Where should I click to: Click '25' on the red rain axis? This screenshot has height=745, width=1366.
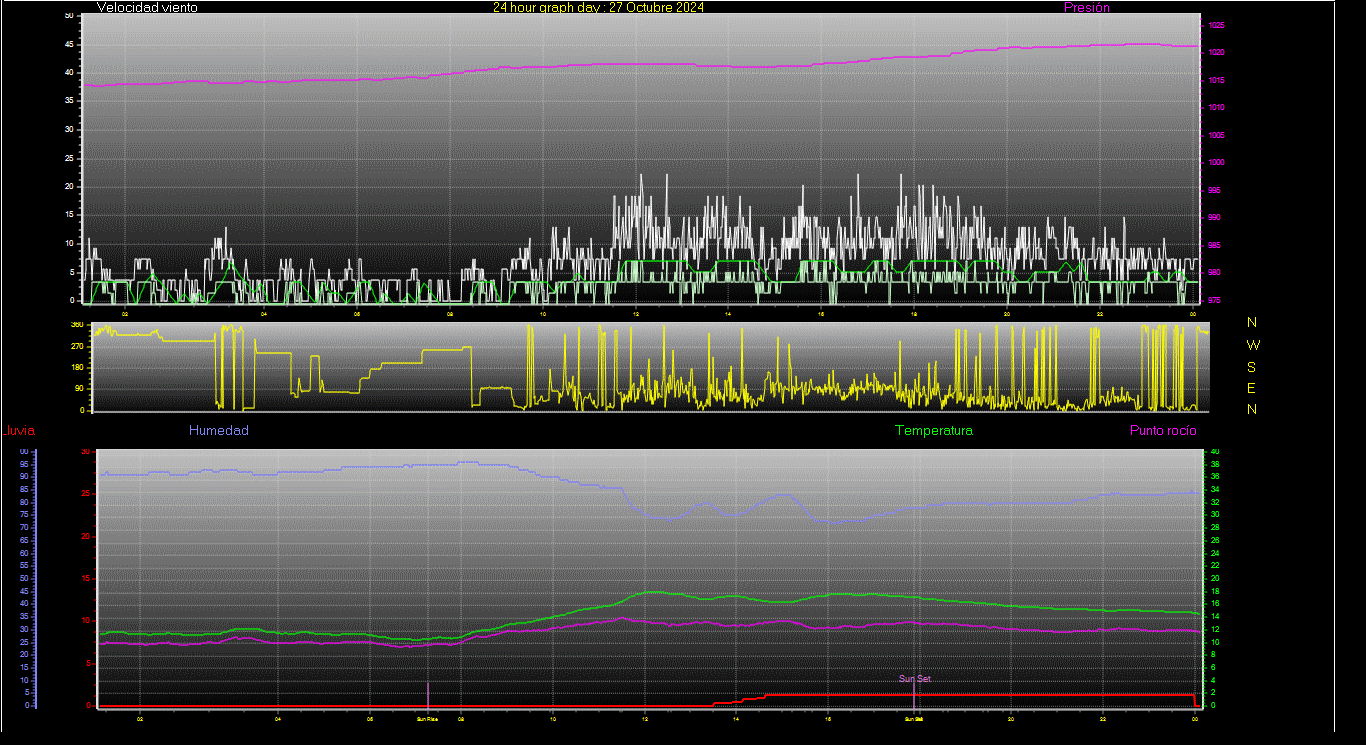tap(85, 494)
